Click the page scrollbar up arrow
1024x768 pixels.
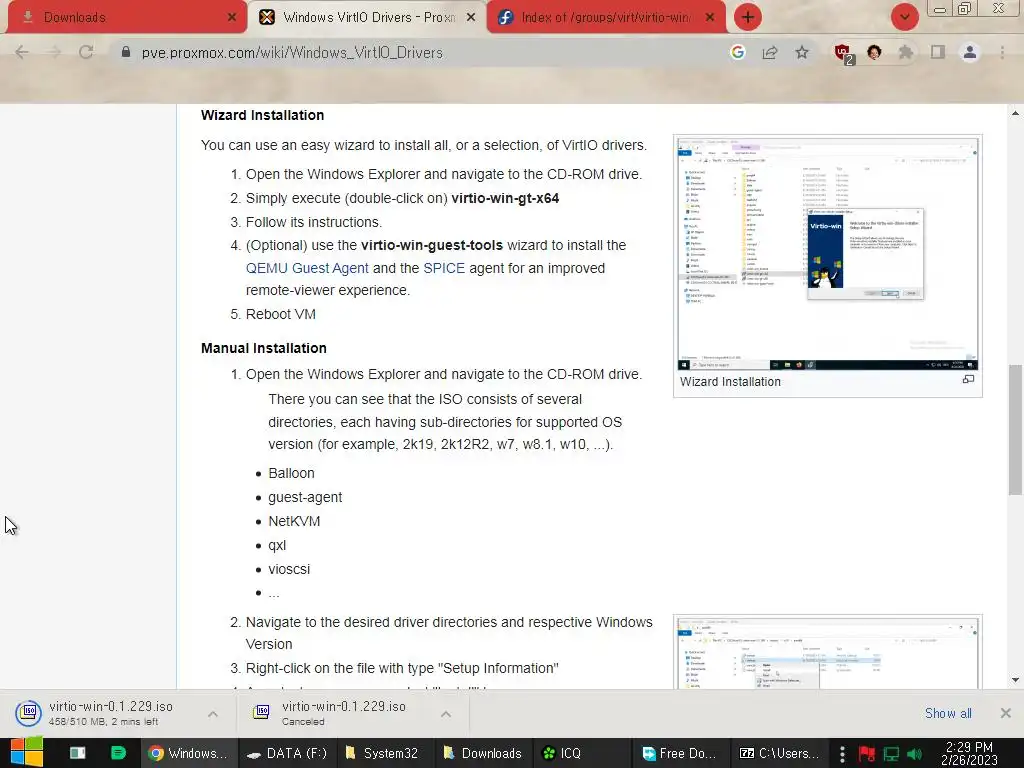click(1015, 113)
